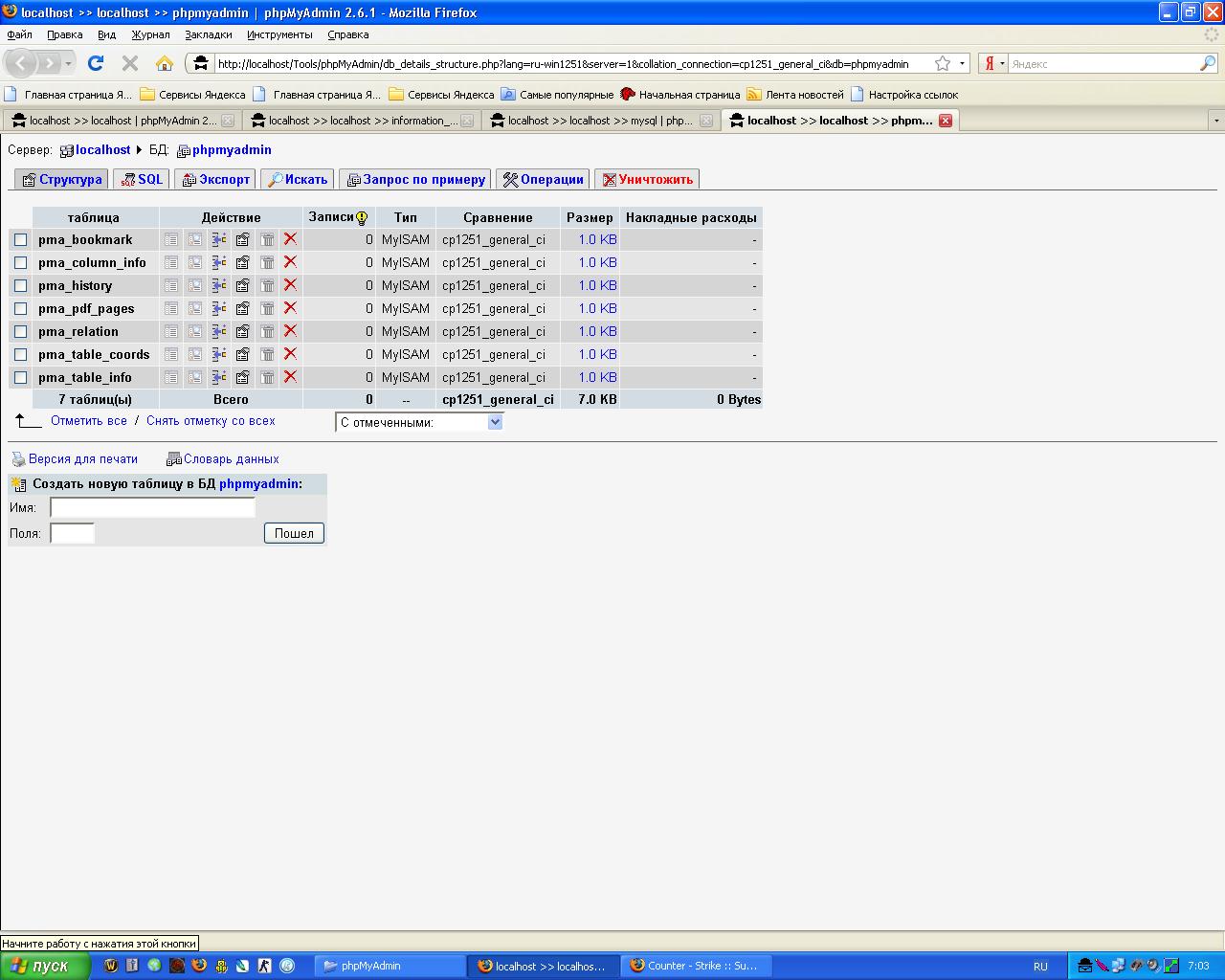Enable the pma_table_coords checkbox
The height and width of the screenshot is (980, 1225).
click(x=21, y=355)
